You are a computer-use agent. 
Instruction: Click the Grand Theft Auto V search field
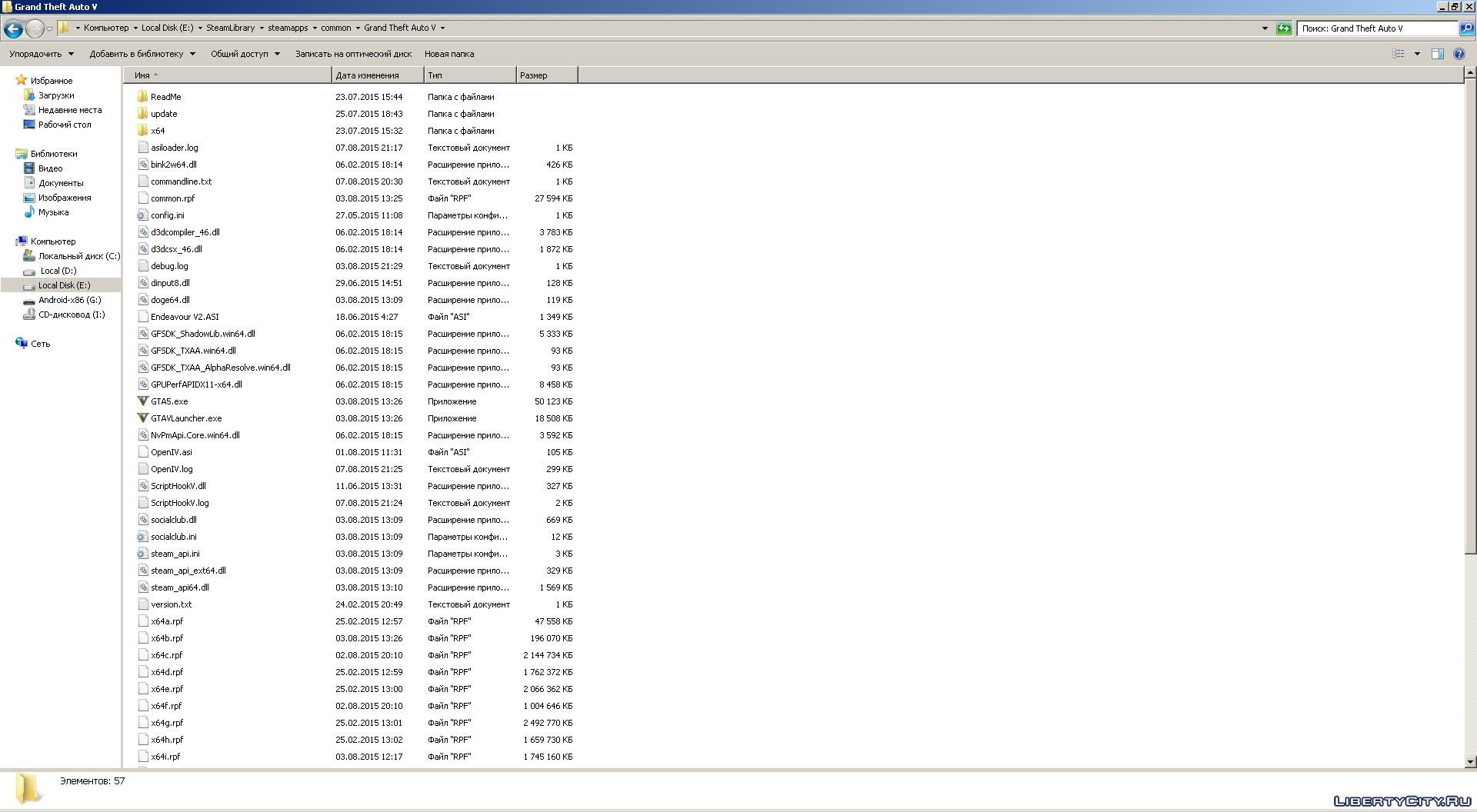click(x=1377, y=28)
